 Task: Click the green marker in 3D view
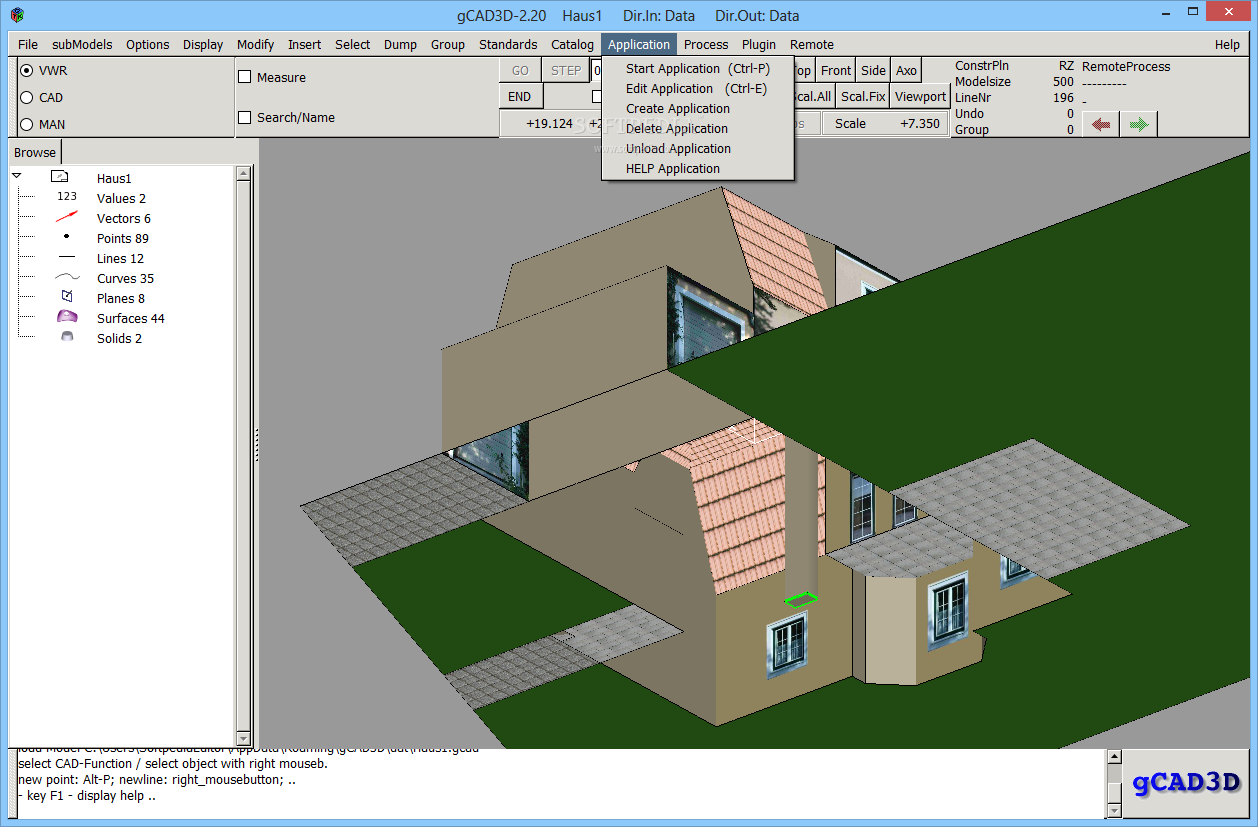pyautogui.click(x=800, y=599)
